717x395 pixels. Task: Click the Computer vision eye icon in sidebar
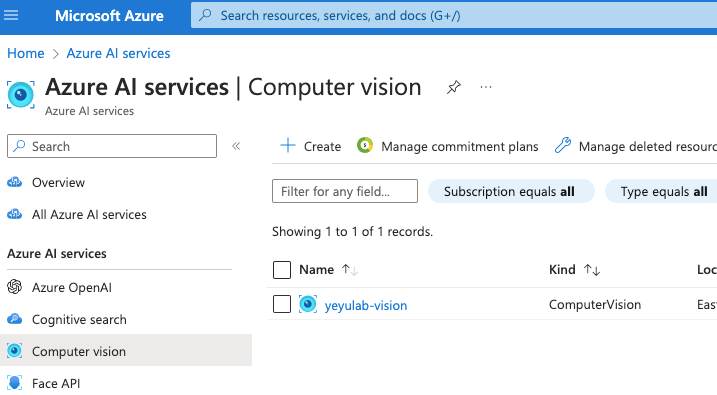click(15, 351)
